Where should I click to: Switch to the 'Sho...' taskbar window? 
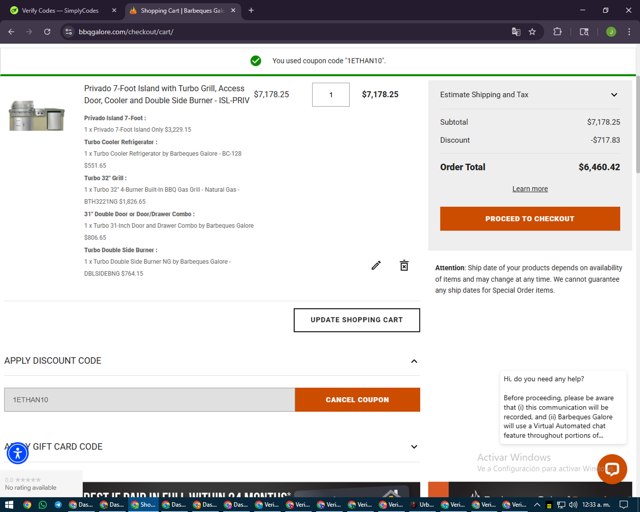pos(143,505)
